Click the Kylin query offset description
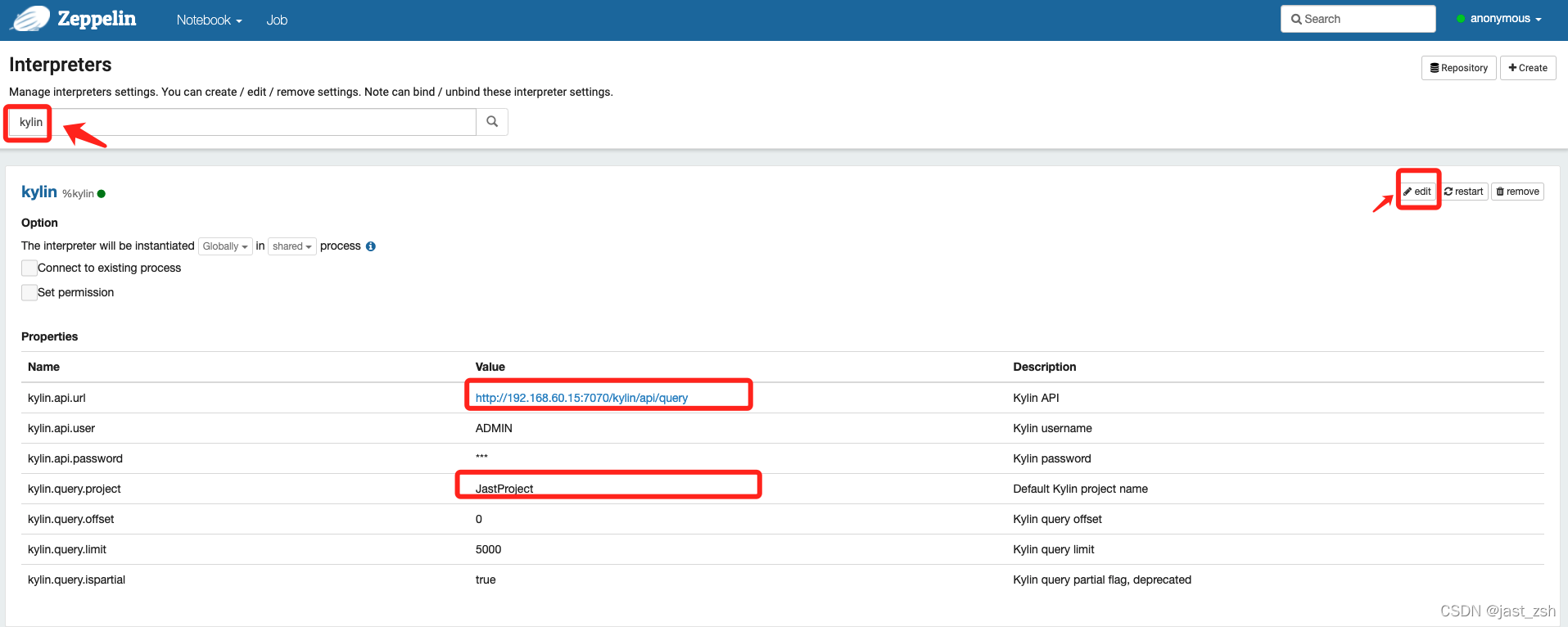 tap(1057, 519)
